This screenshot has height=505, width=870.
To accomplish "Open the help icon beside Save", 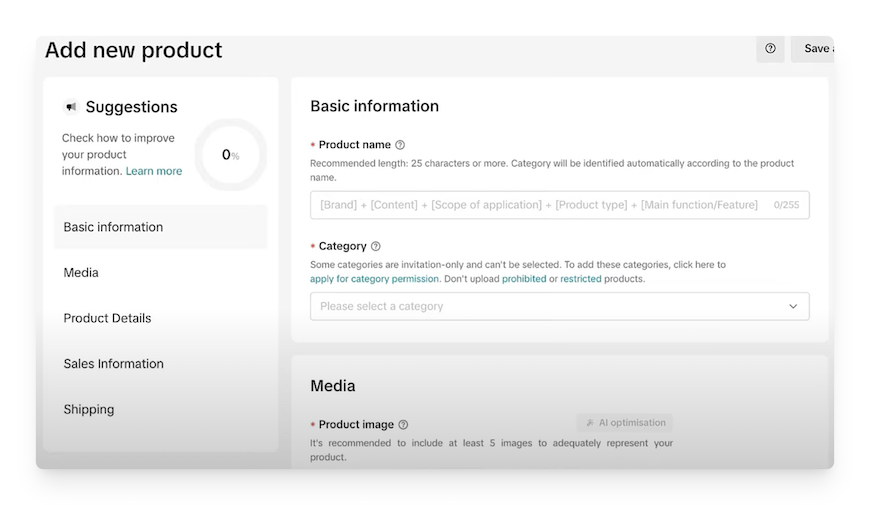I will click(x=770, y=49).
